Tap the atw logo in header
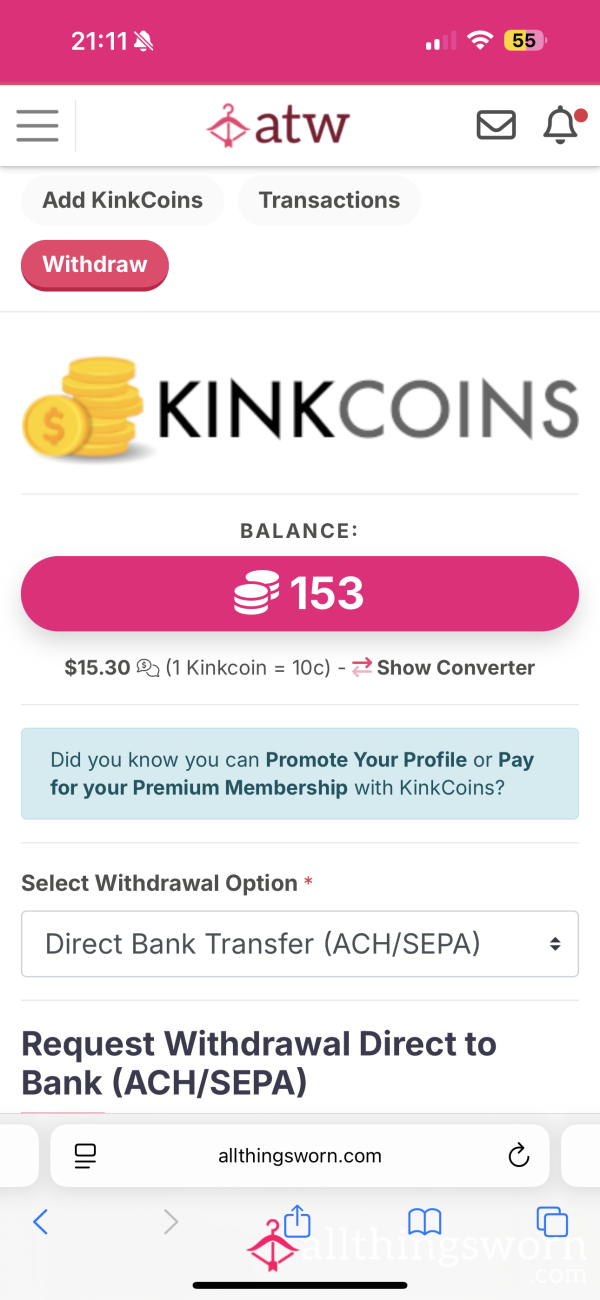 coord(278,126)
